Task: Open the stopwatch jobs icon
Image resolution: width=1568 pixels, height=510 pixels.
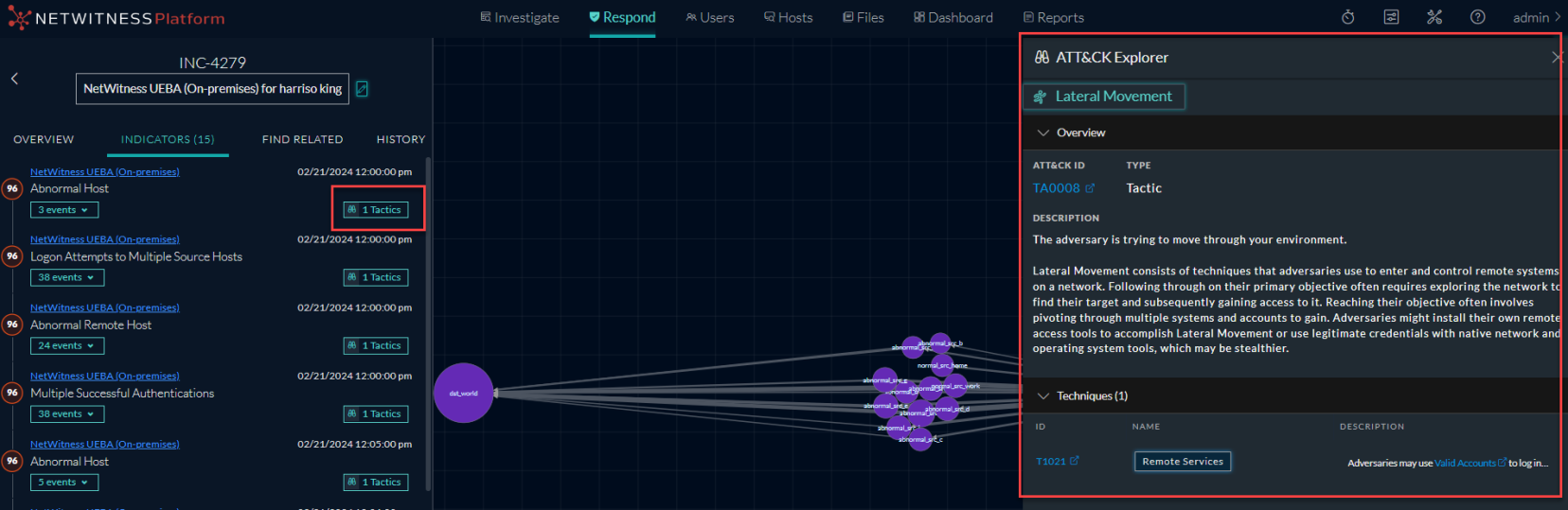Action: [1348, 17]
